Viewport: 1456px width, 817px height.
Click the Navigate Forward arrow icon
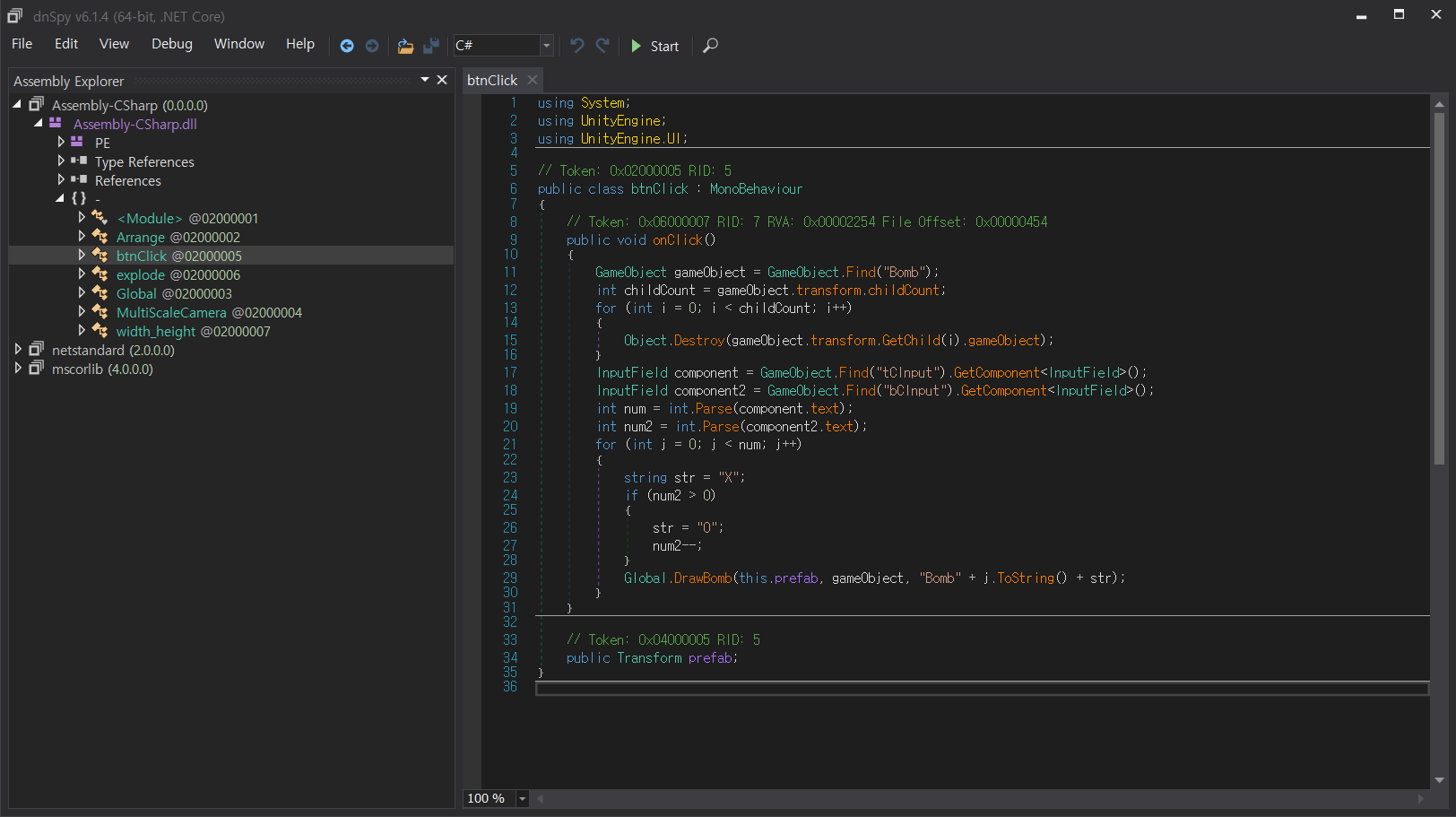coord(372,46)
